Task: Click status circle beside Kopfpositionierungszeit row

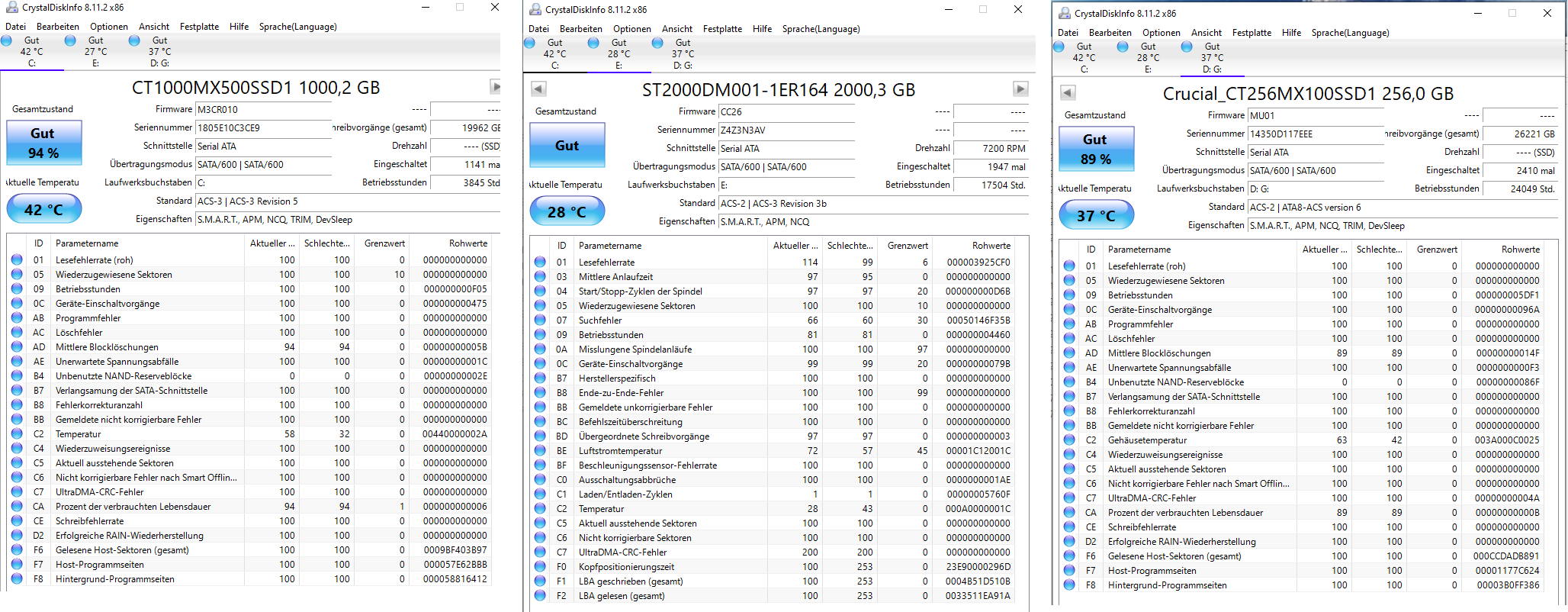Action: 540,566
